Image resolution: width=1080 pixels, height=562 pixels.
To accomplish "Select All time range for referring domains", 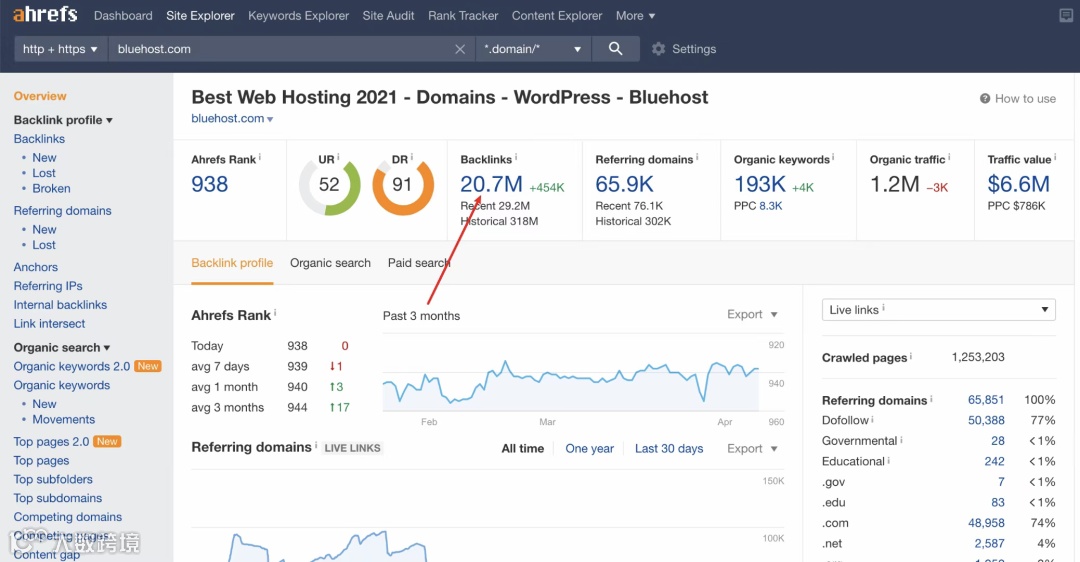I will [523, 448].
